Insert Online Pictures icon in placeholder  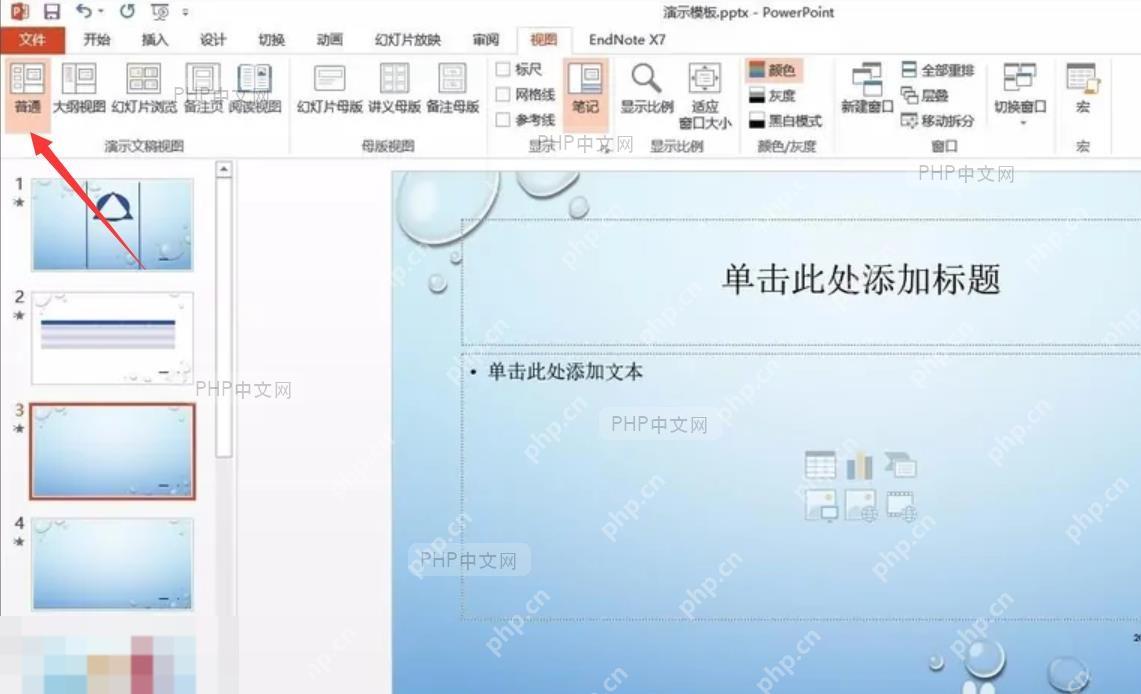coord(861,505)
